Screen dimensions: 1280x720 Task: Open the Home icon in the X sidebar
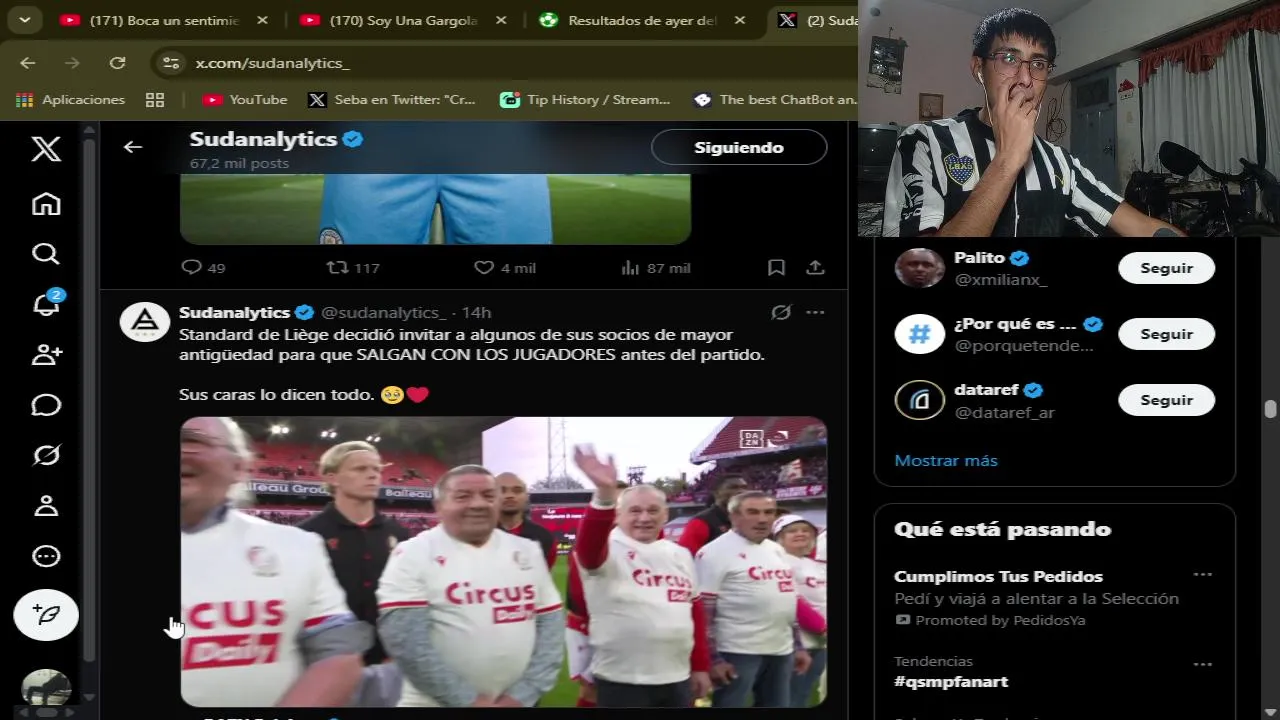(46, 204)
